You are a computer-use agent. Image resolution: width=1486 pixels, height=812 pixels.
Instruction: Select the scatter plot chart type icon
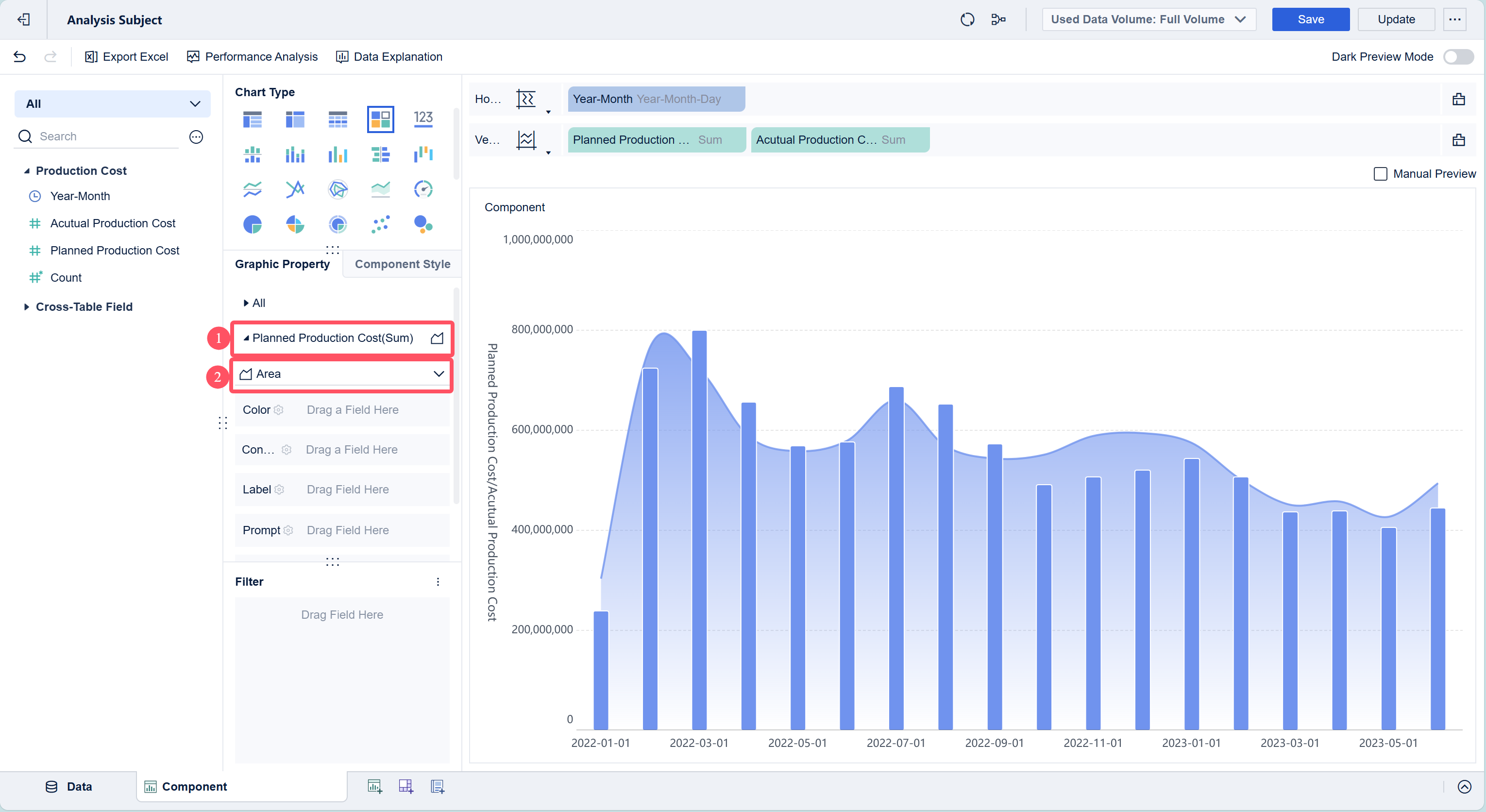click(x=381, y=224)
